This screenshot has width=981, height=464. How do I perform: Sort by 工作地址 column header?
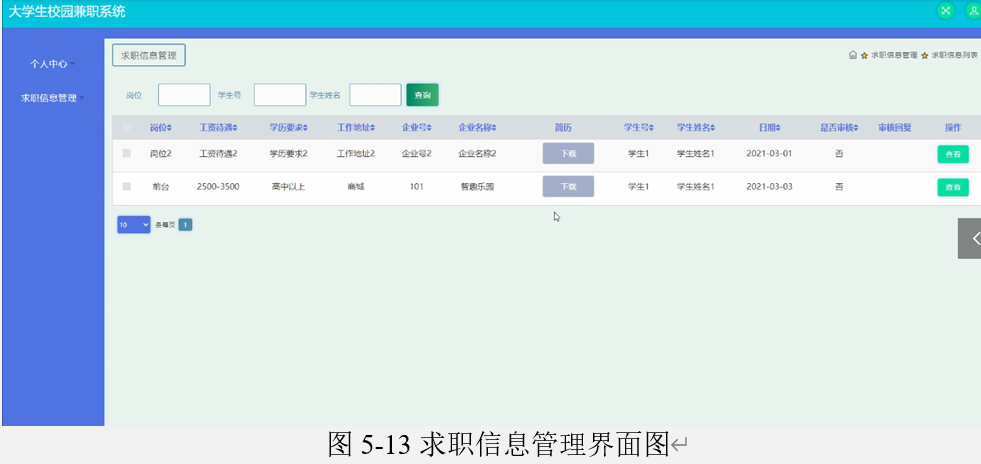click(x=356, y=128)
